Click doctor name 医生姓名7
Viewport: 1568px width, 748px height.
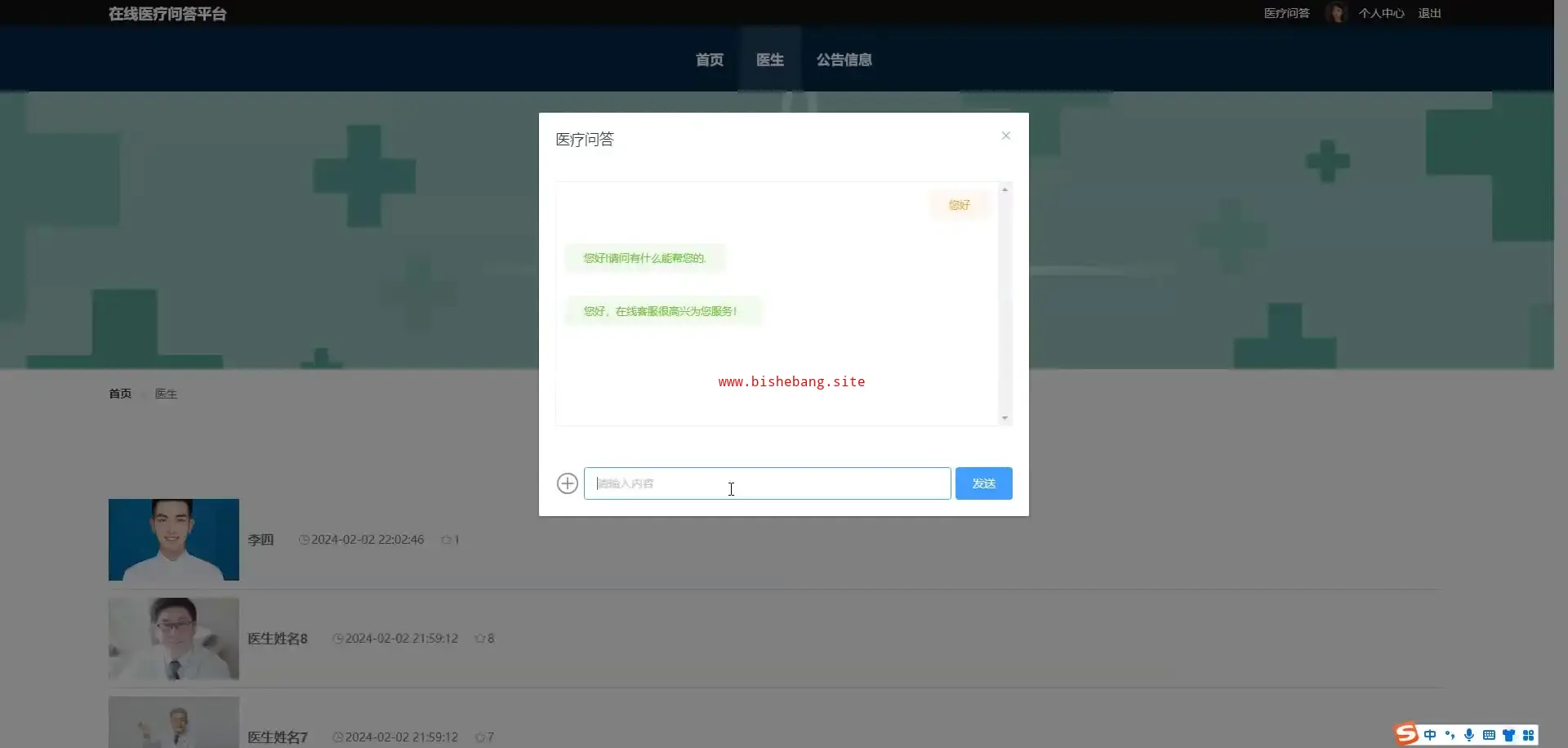click(278, 737)
